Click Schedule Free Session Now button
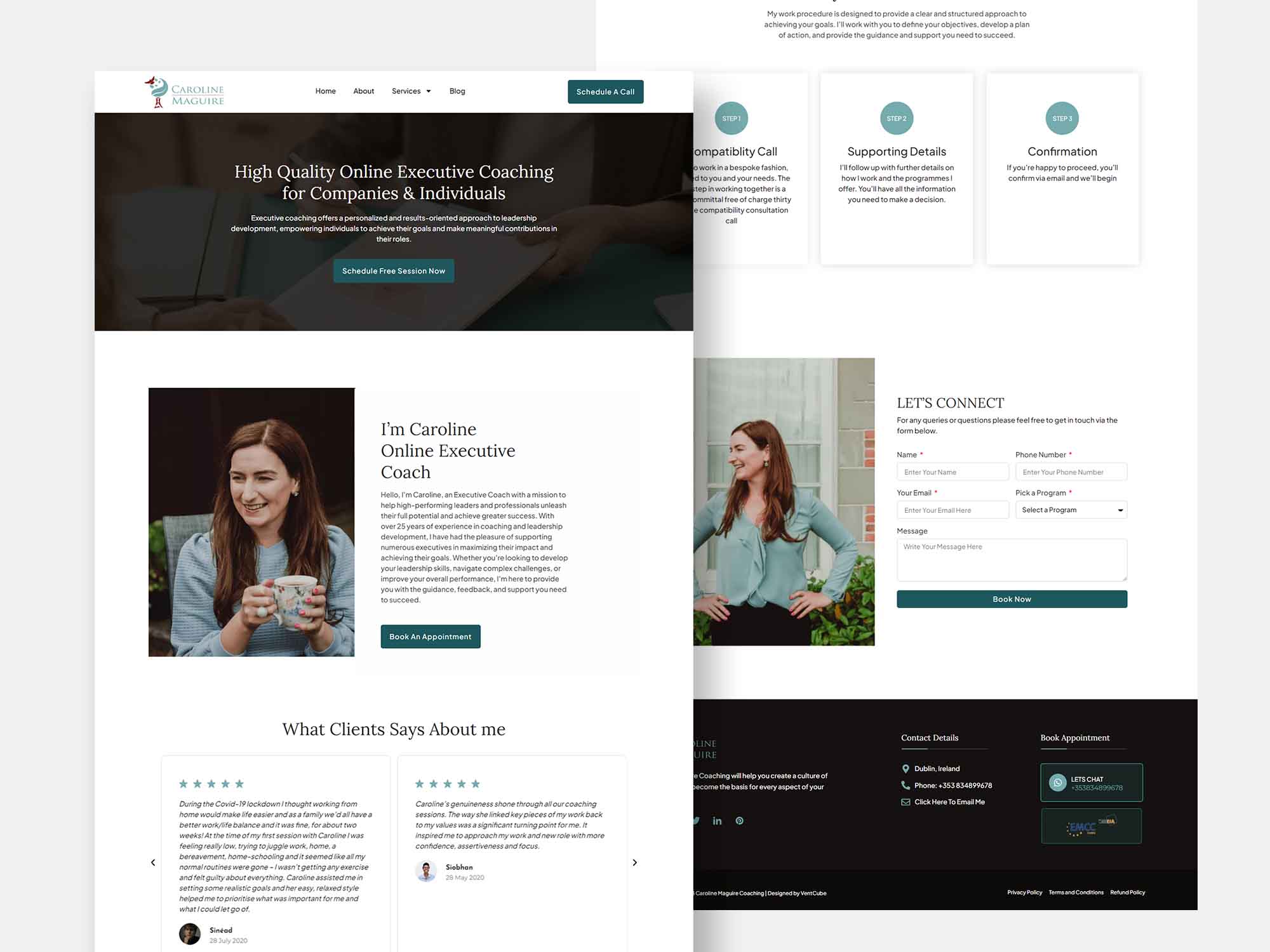The width and height of the screenshot is (1270, 952). [393, 270]
